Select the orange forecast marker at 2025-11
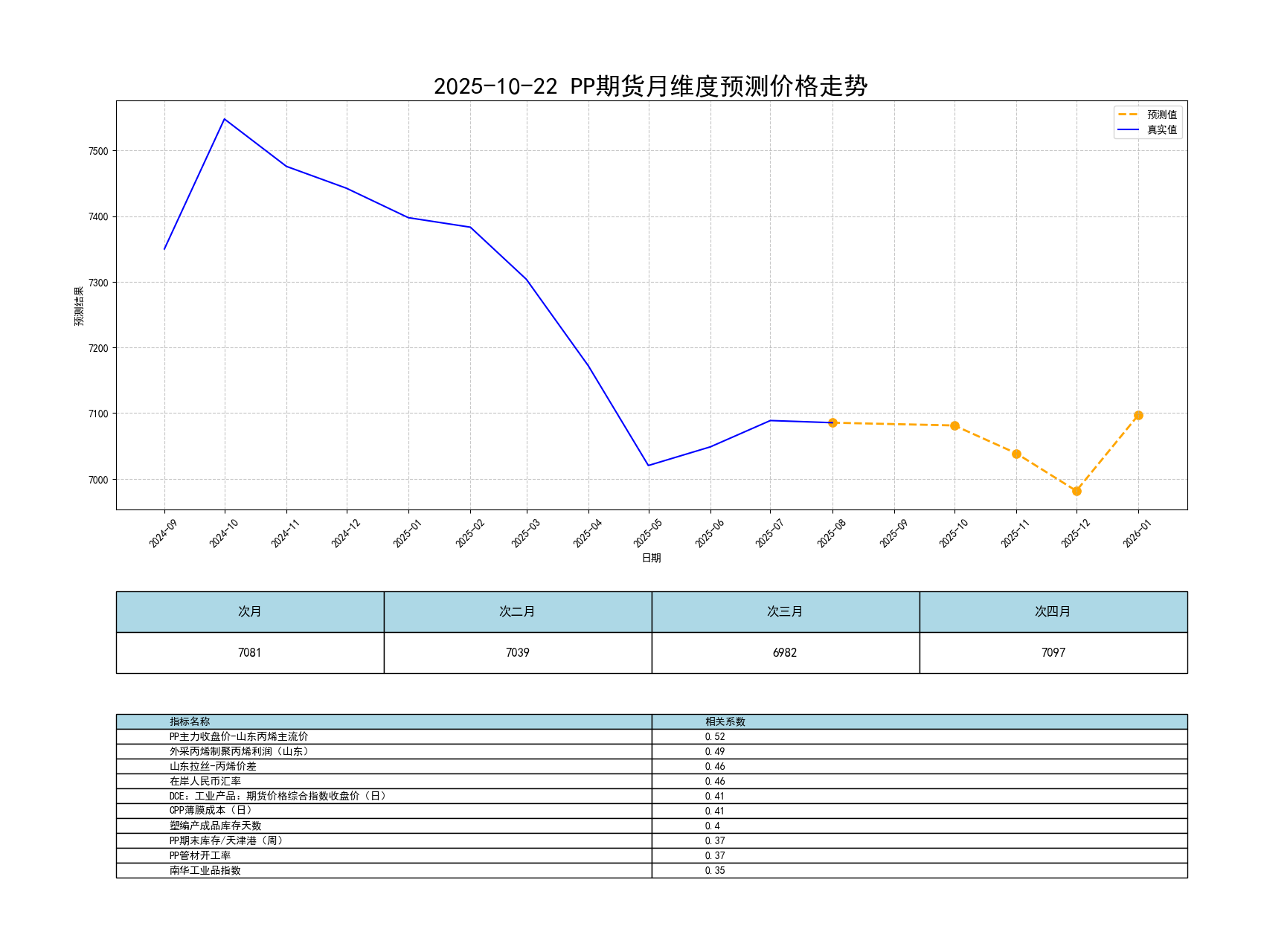The image size is (1261, 952). (x=1016, y=454)
